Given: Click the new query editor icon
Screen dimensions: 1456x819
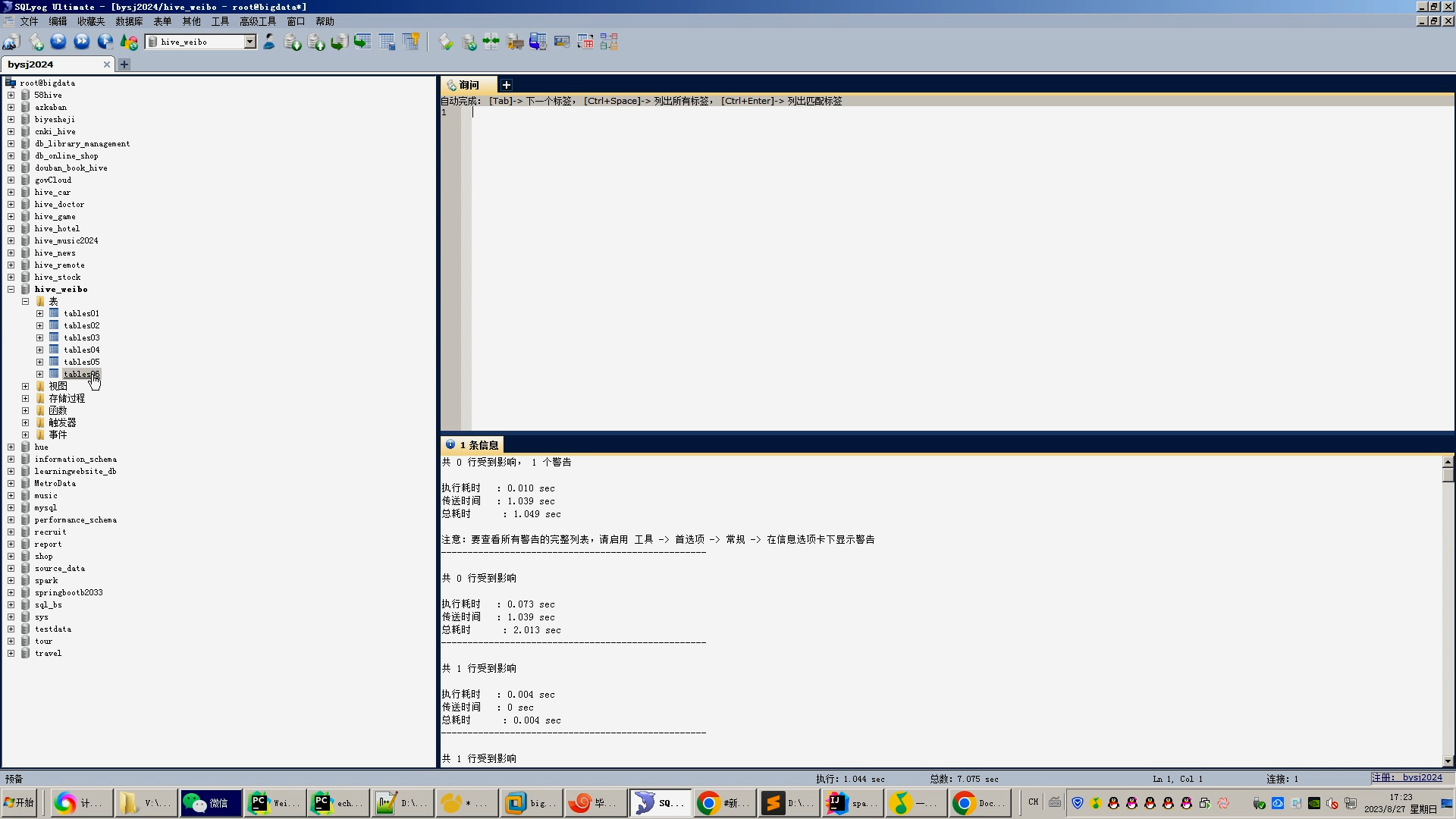Looking at the screenshot, I should (36, 42).
